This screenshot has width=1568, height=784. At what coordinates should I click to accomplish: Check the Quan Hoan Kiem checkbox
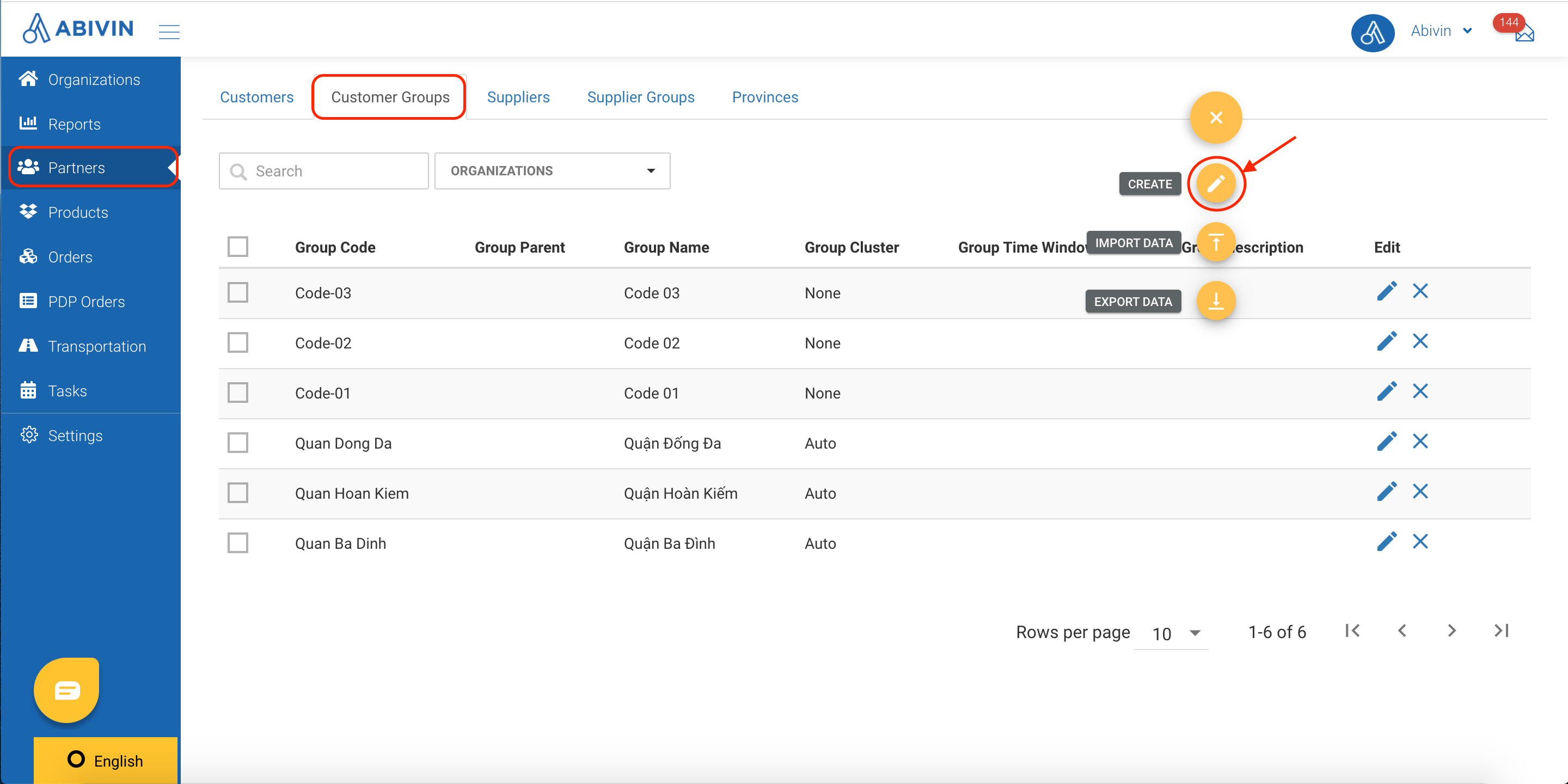tap(237, 492)
